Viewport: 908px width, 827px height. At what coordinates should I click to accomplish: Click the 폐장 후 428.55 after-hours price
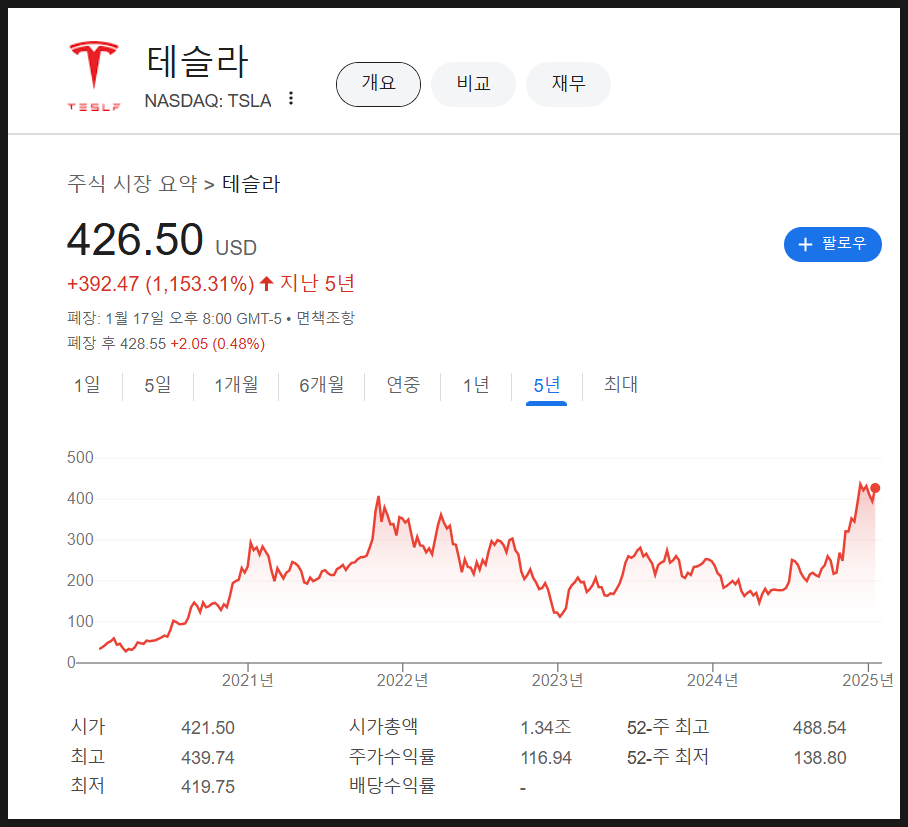click(x=117, y=344)
